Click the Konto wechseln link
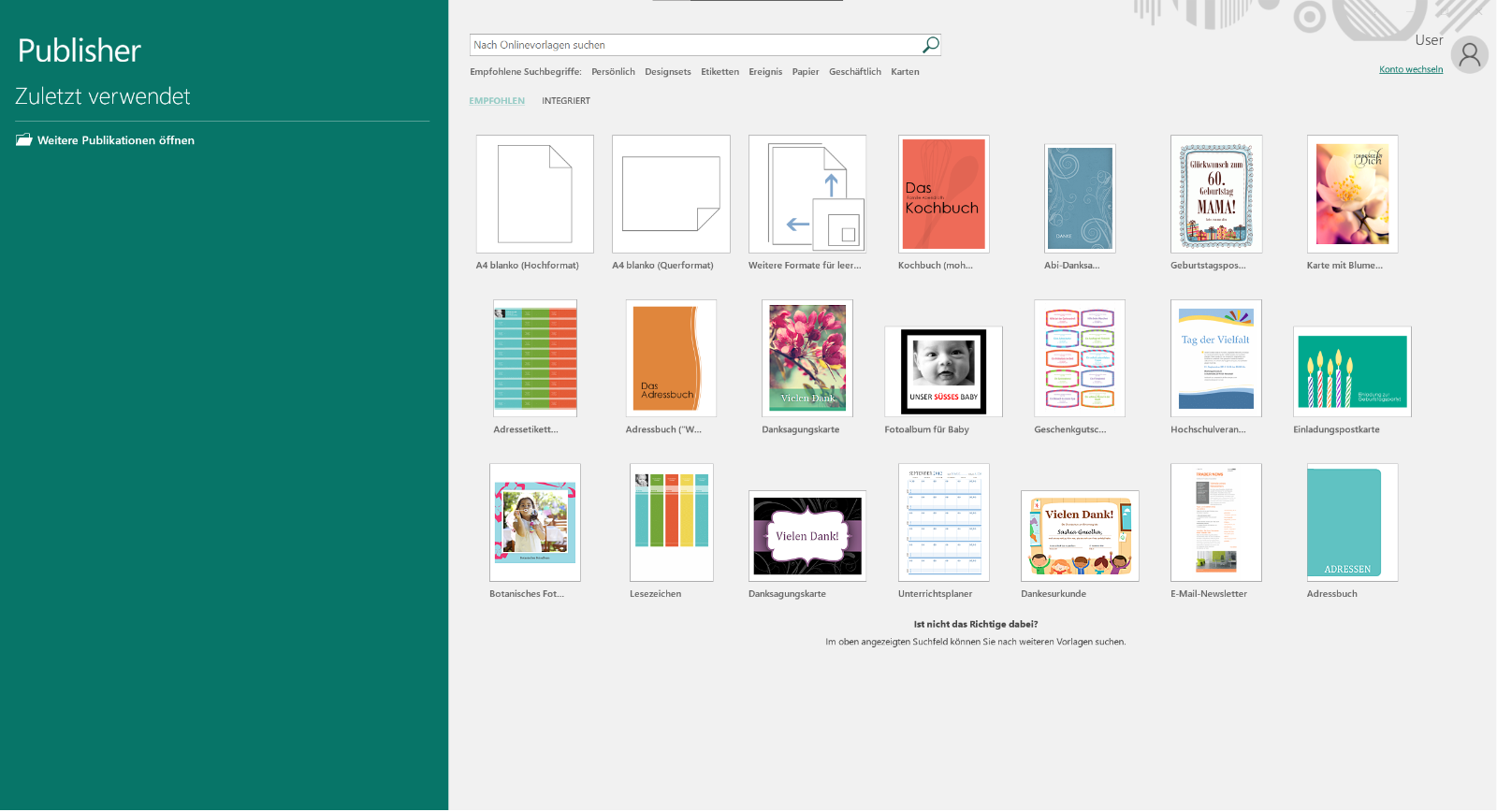The width and height of the screenshot is (1497, 812). click(1411, 69)
